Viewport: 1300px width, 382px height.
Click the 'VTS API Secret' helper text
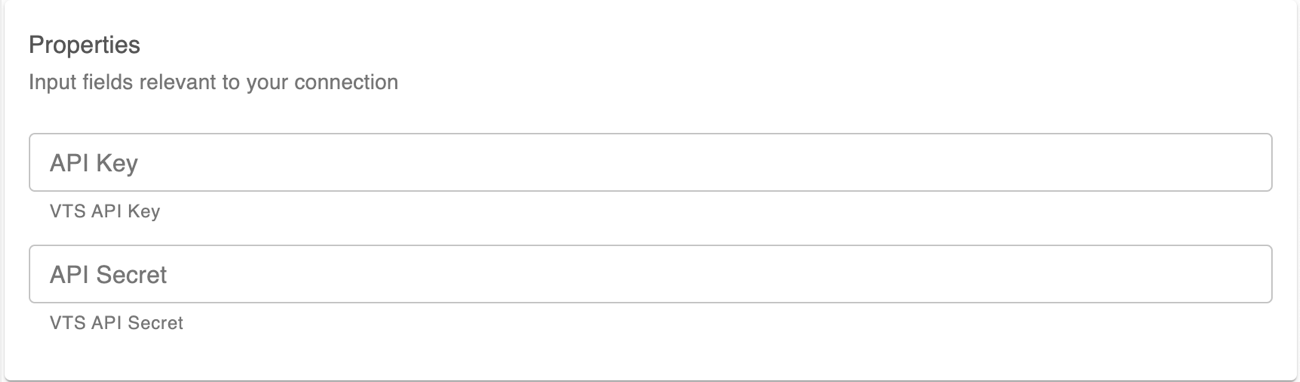(115, 324)
